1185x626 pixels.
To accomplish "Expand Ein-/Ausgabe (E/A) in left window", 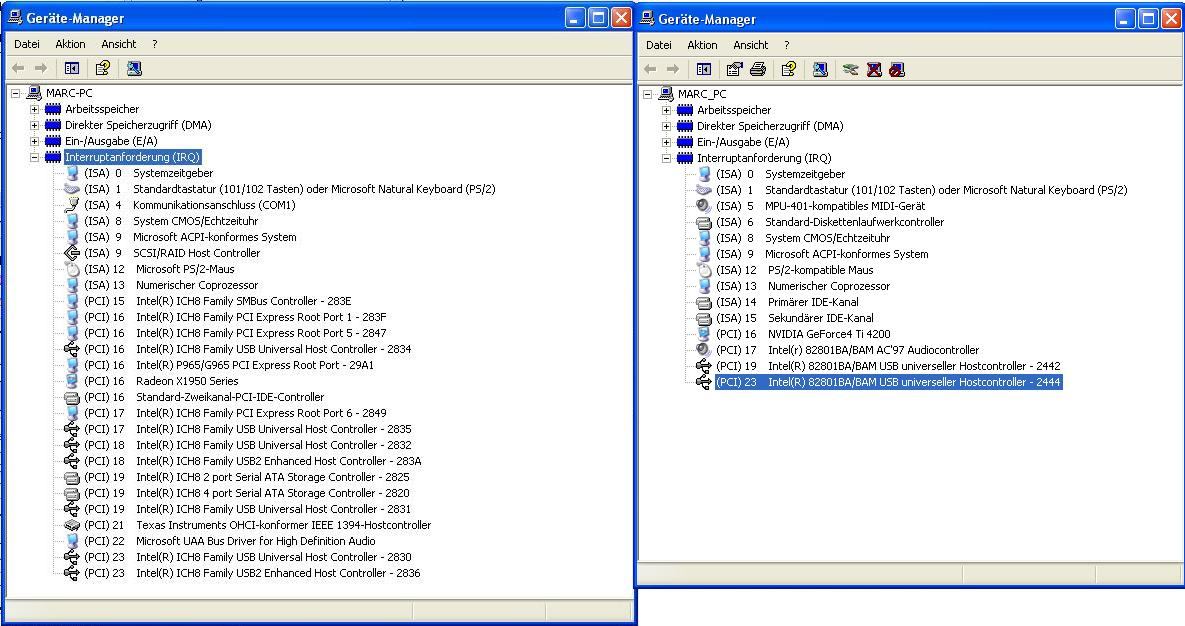I will click(x=34, y=141).
